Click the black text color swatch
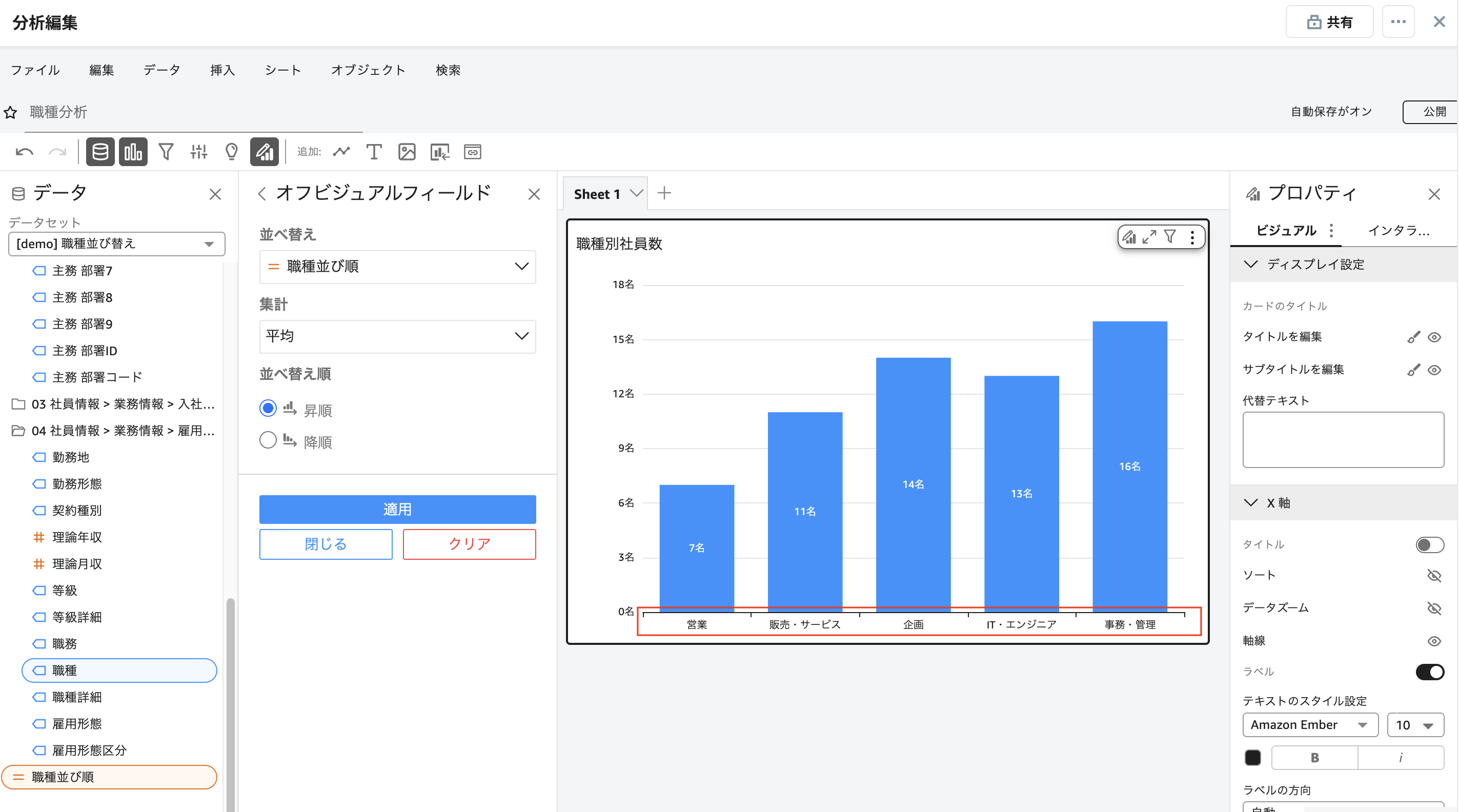 (1253, 758)
